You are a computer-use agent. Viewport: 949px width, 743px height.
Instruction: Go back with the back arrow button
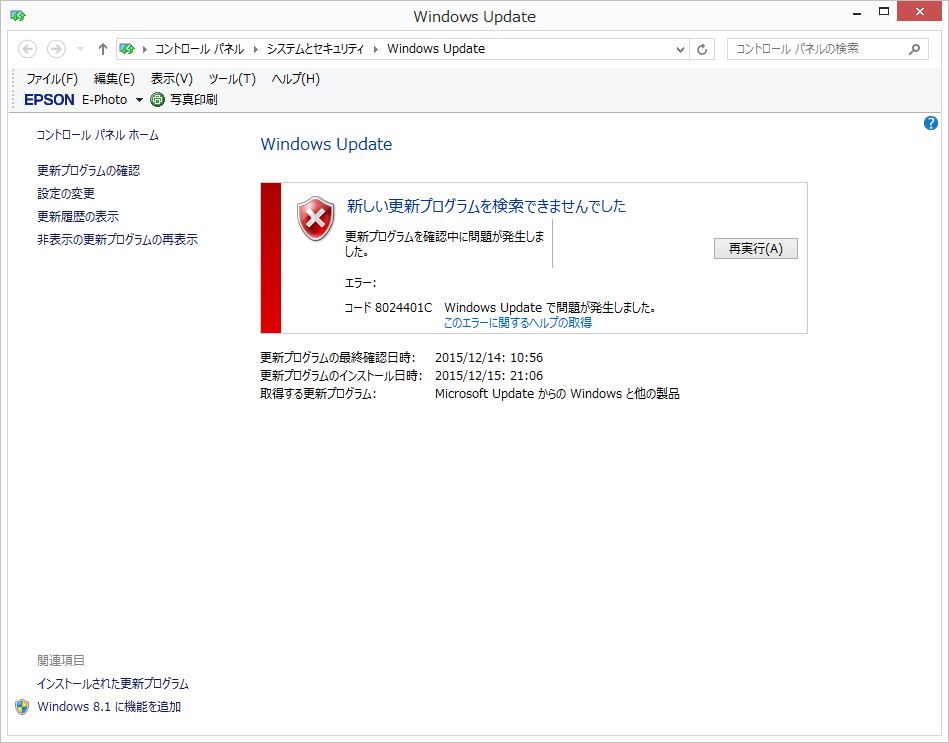(x=28, y=49)
